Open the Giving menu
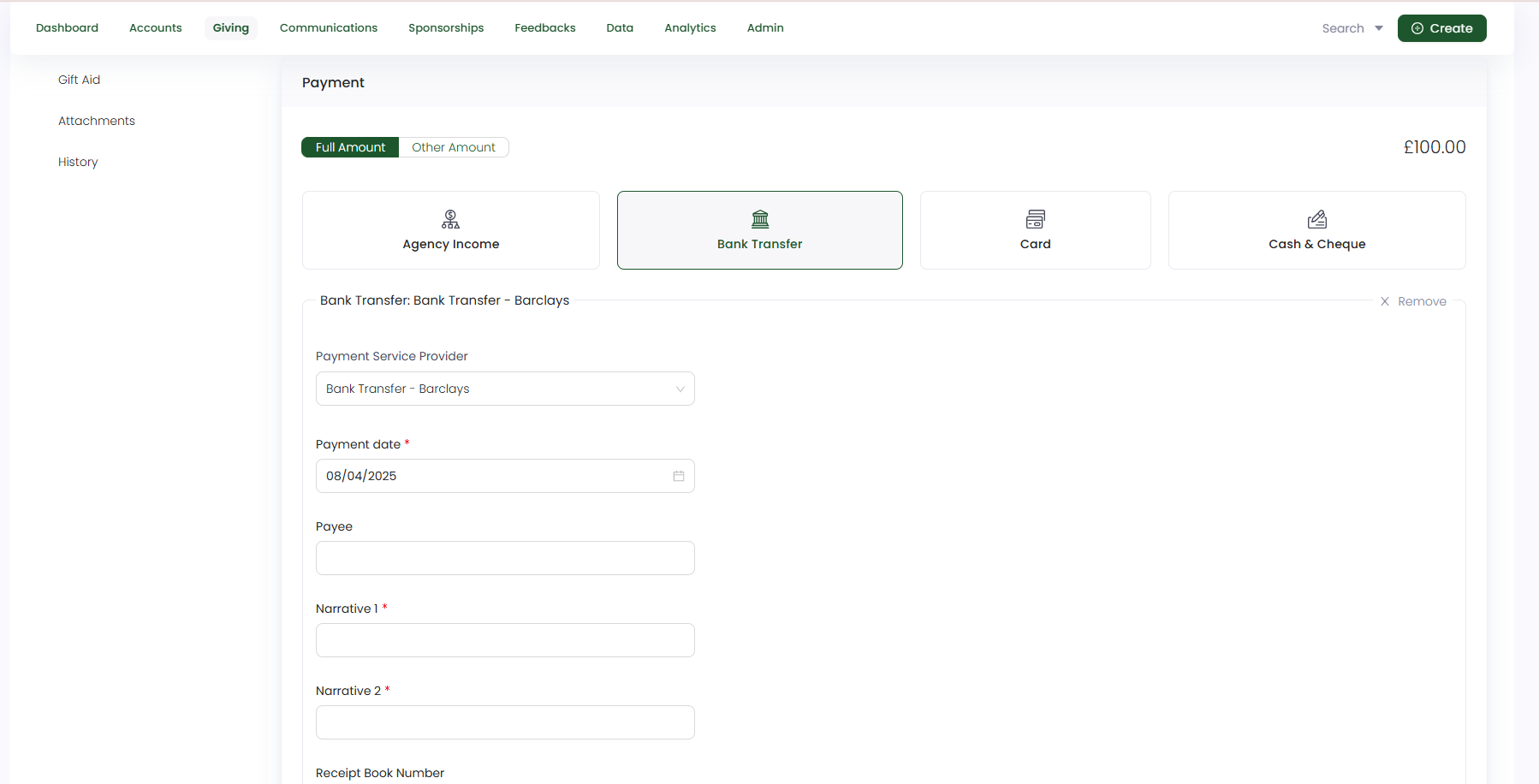Screen dimensions: 1539x784 231,28
